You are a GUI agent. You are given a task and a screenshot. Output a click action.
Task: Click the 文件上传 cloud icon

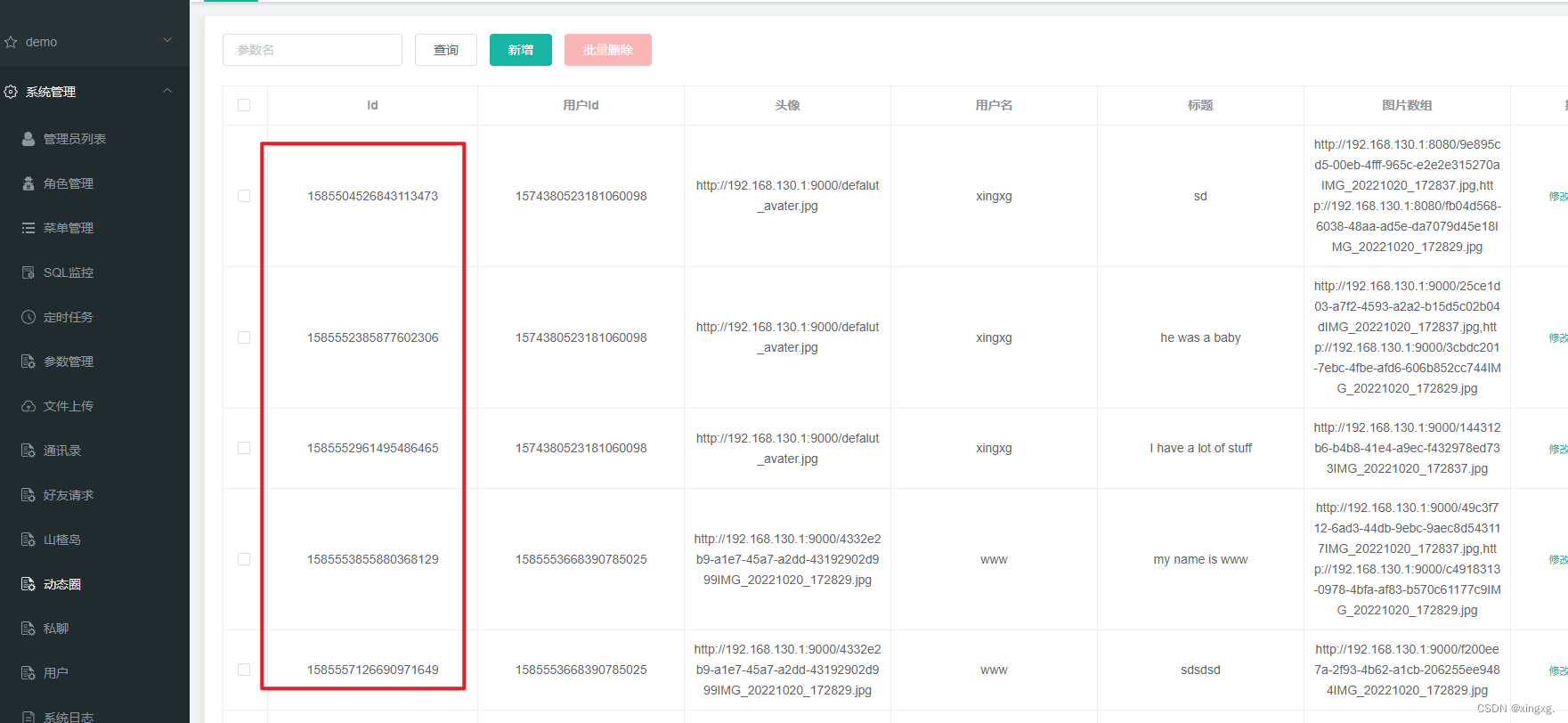pos(28,406)
